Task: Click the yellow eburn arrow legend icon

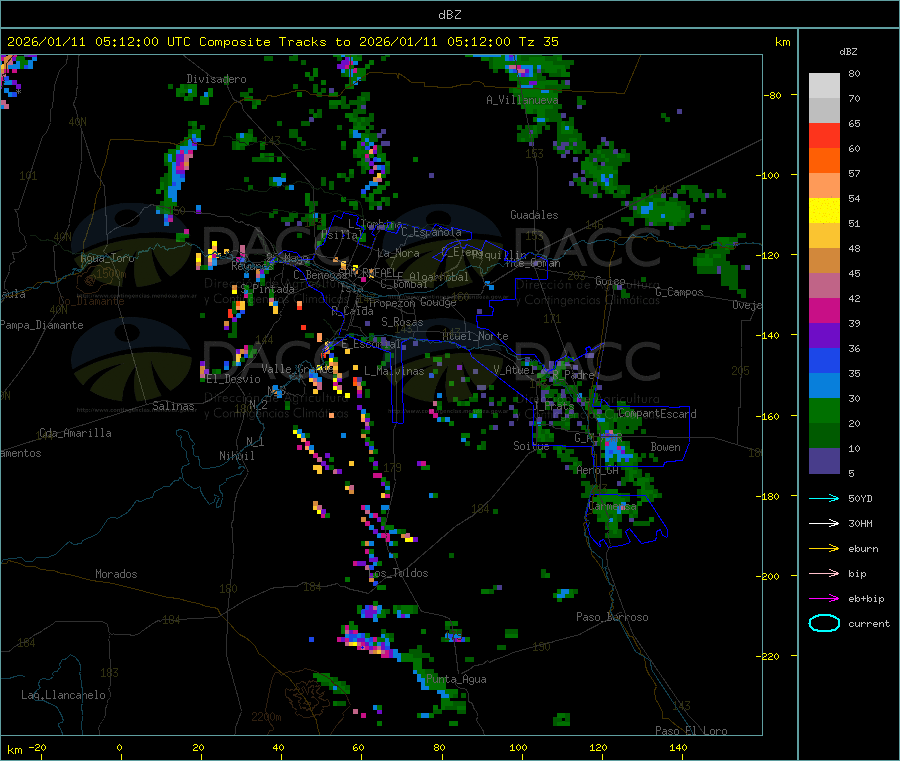Action: point(824,548)
